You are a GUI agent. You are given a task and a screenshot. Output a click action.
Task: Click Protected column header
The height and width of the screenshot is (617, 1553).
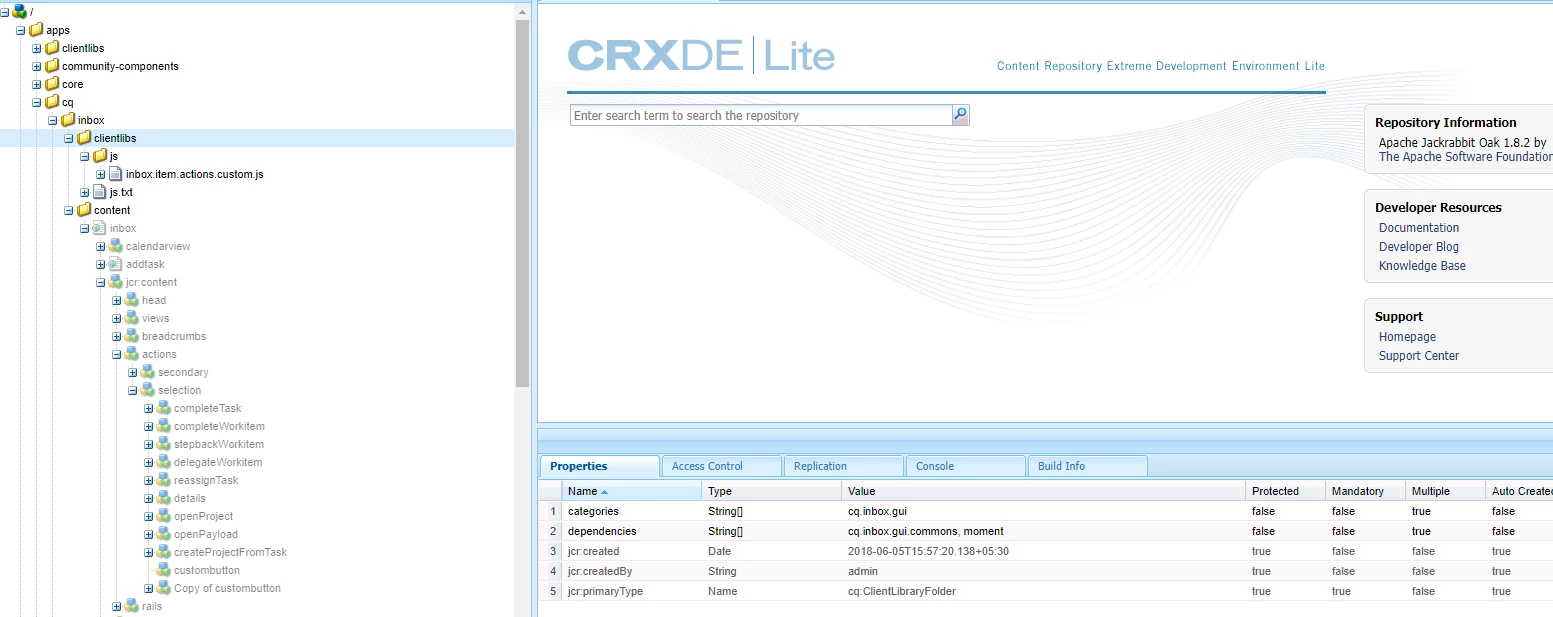click(1286, 491)
